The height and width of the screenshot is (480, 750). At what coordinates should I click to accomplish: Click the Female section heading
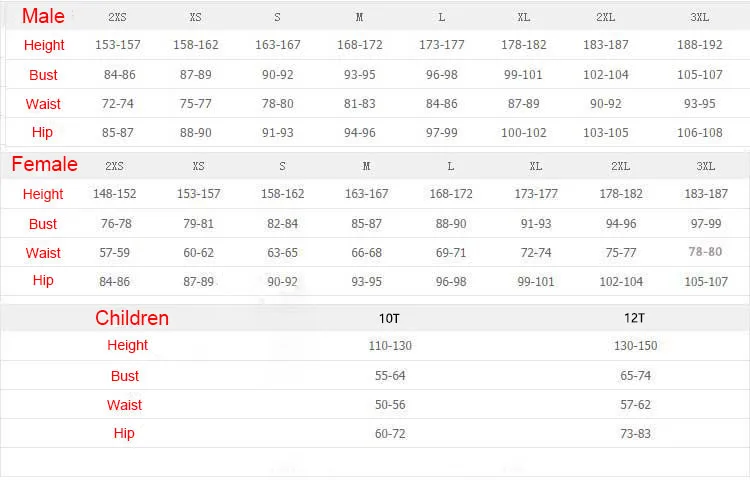[x=44, y=164]
